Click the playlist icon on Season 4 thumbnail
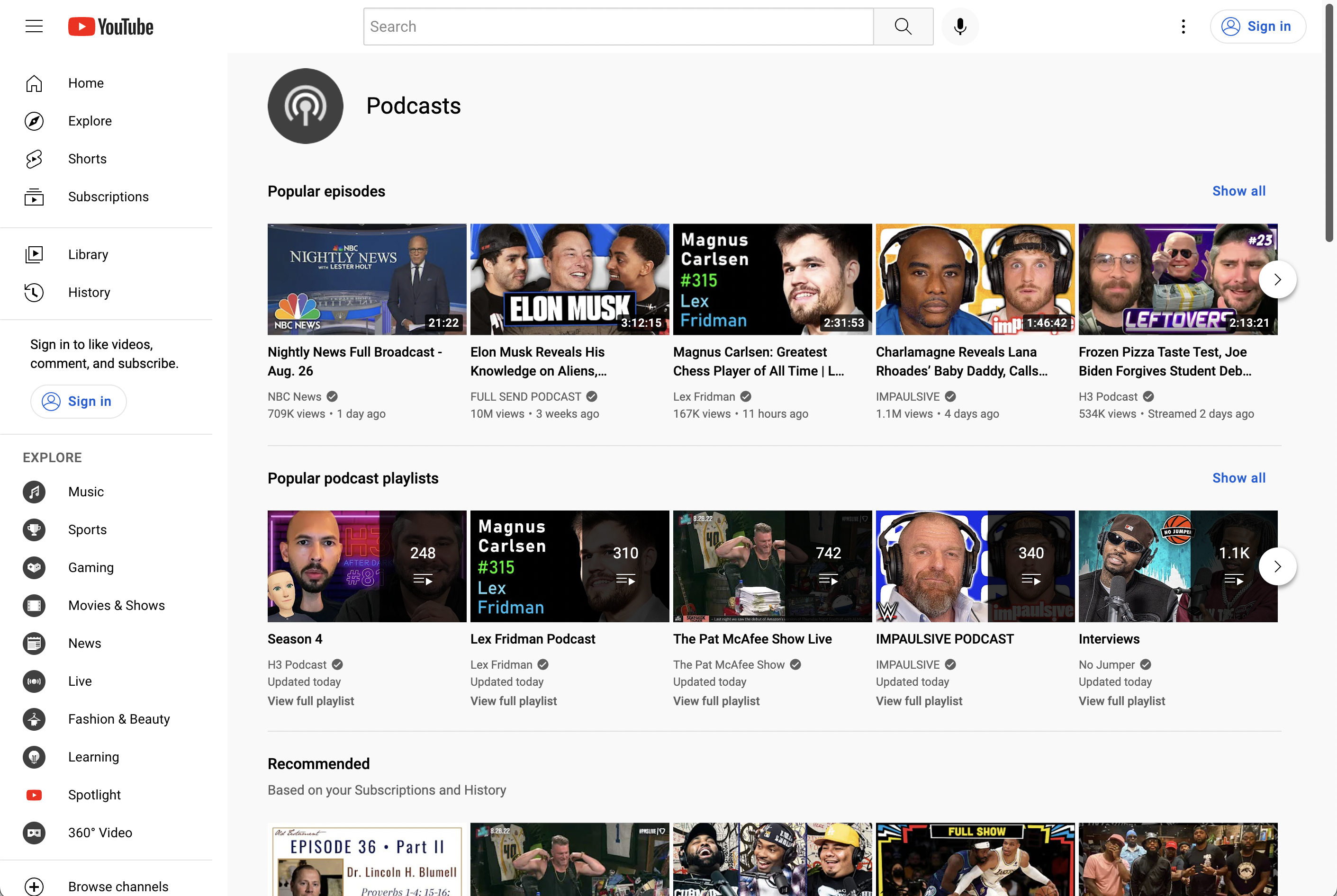 coord(423,580)
